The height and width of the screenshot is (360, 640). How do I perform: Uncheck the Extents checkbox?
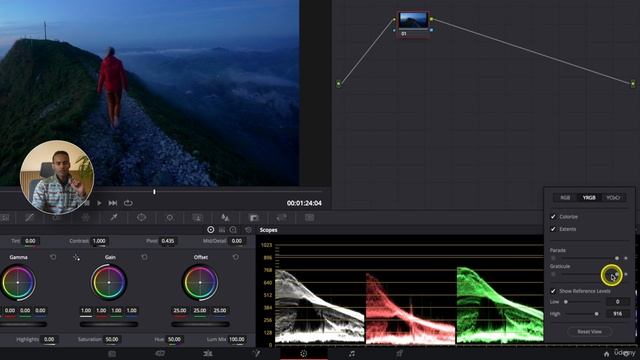tap(553, 229)
